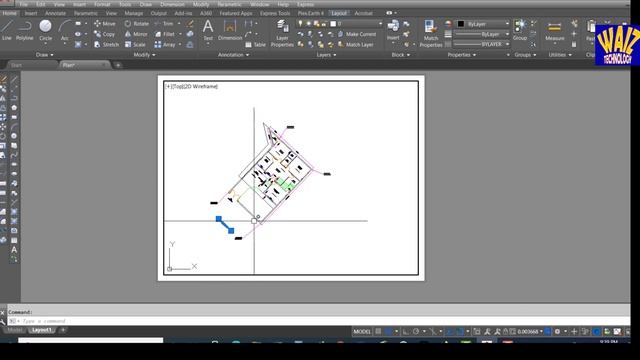This screenshot has width=640, height=360.
Task: Add a new drawing tab
Action: (x=118, y=65)
